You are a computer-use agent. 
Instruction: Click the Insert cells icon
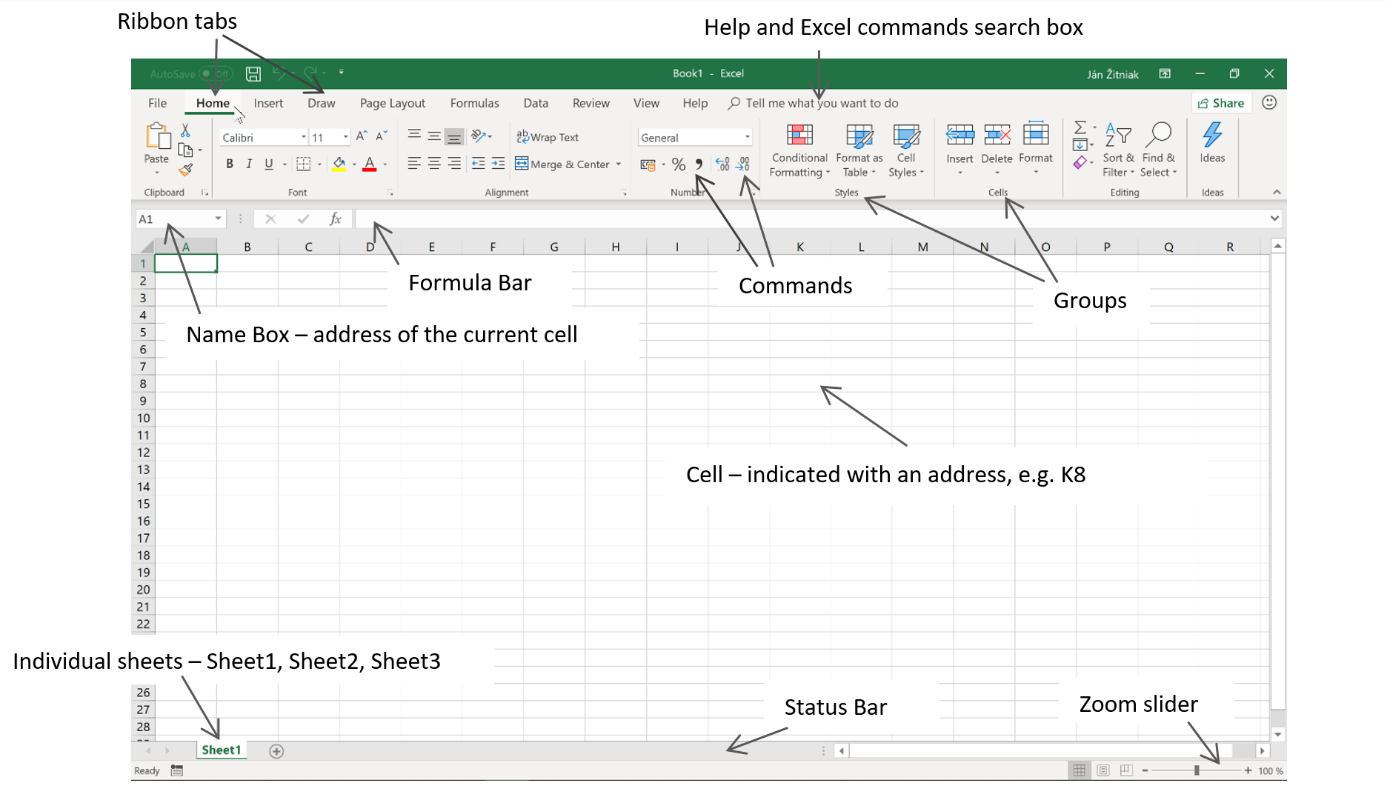click(960, 135)
